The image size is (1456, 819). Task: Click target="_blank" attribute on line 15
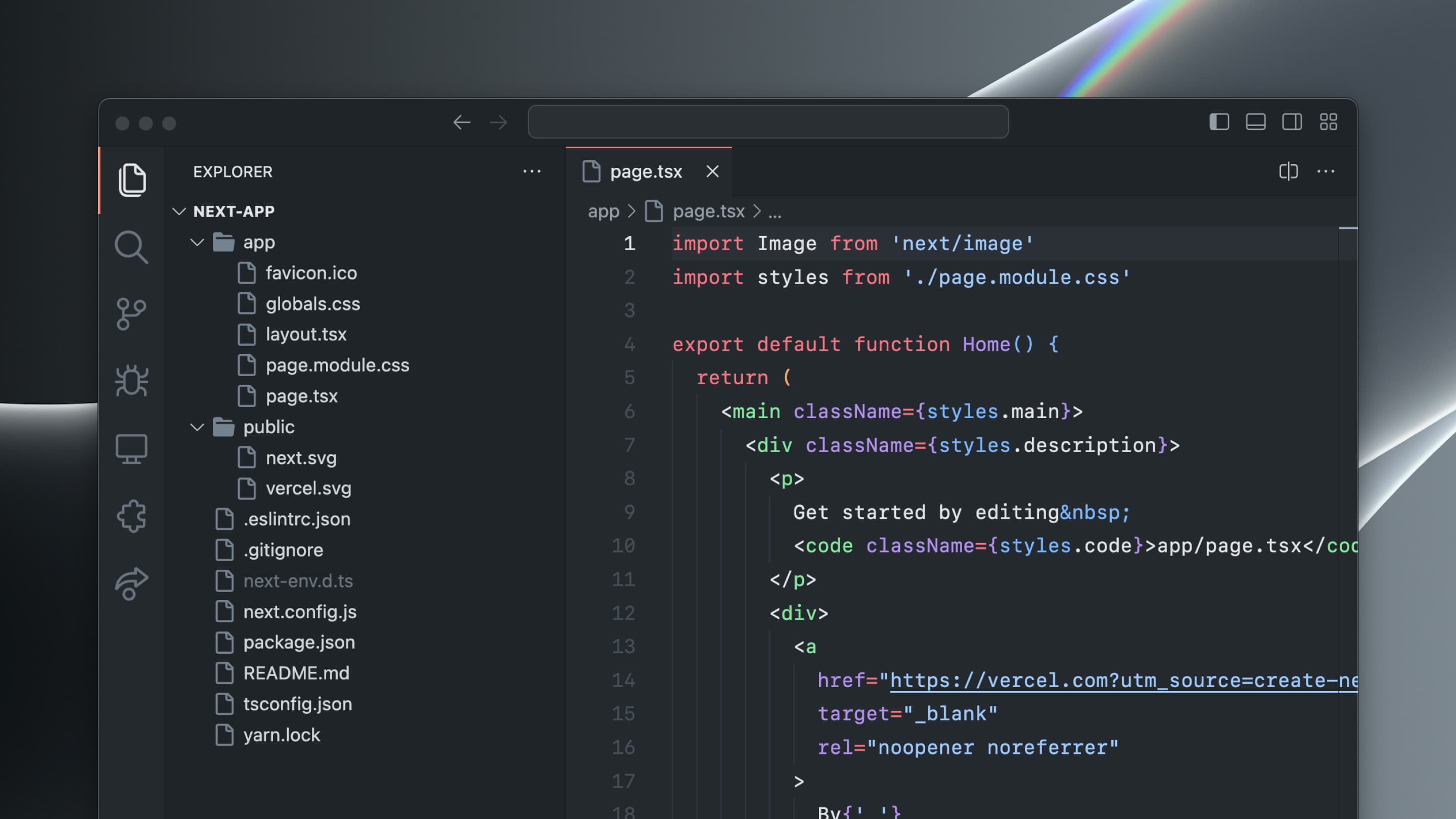pos(908,714)
